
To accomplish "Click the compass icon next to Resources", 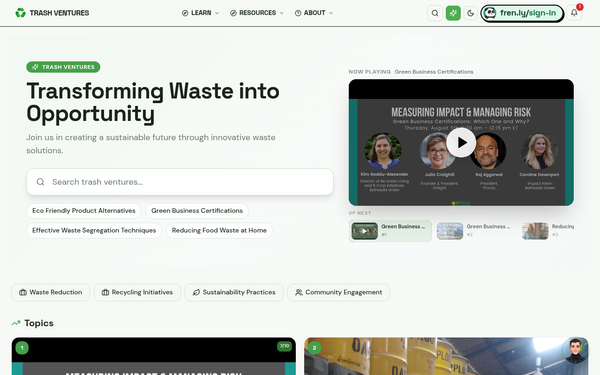I will coord(233,13).
